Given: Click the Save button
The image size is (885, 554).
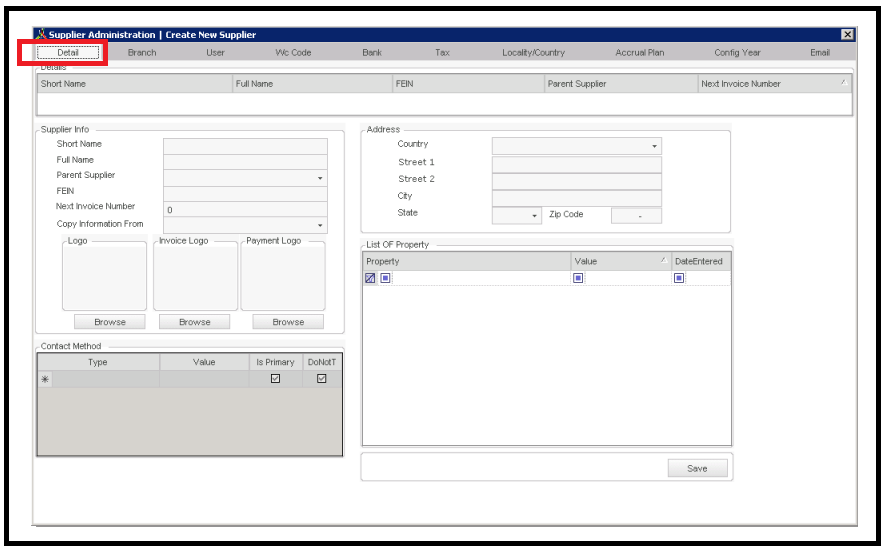Looking at the screenshot, I should click(x=697, y=468).
